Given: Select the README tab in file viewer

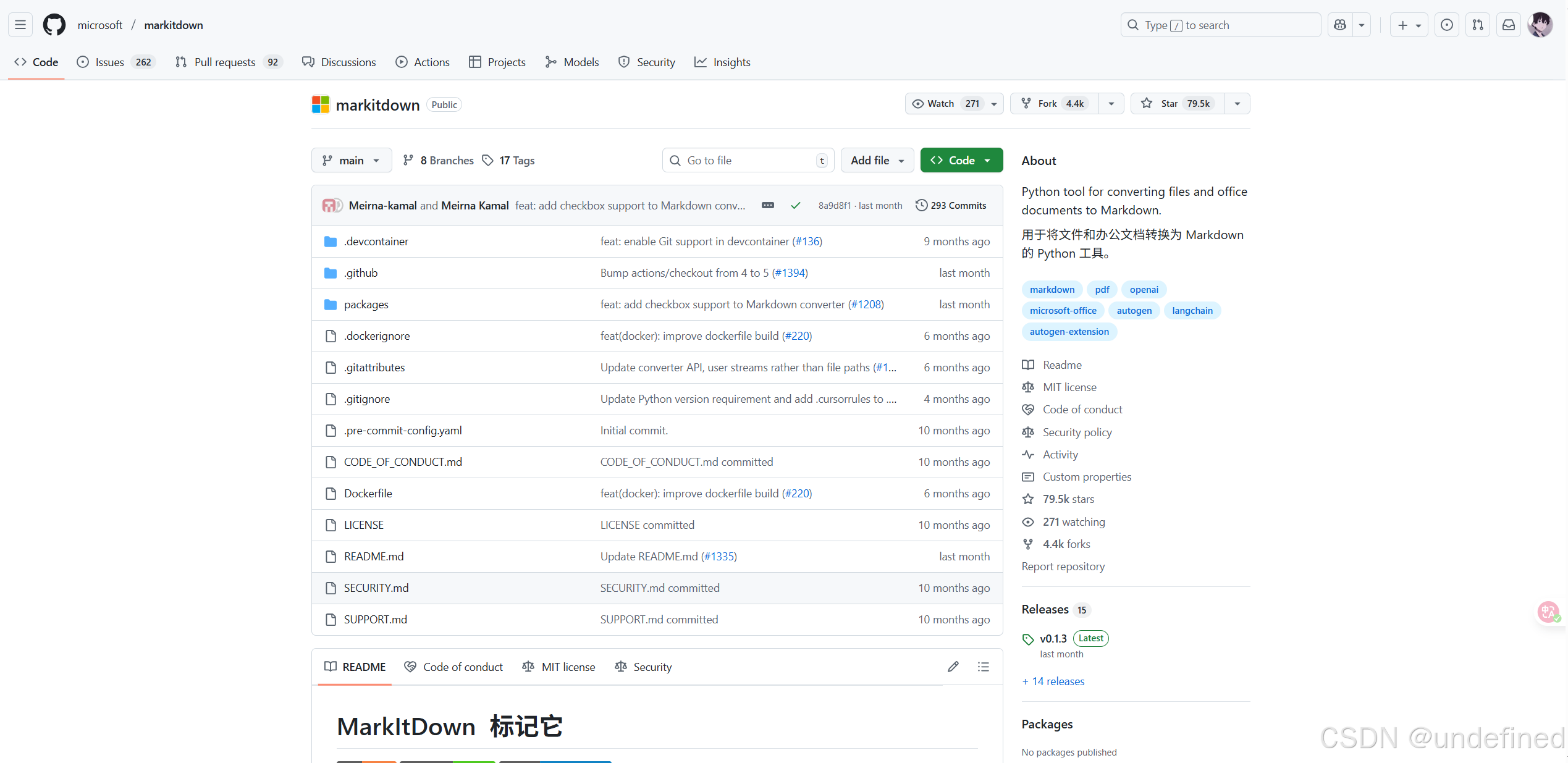Looking at the screenshot, I should click(355, 667).
